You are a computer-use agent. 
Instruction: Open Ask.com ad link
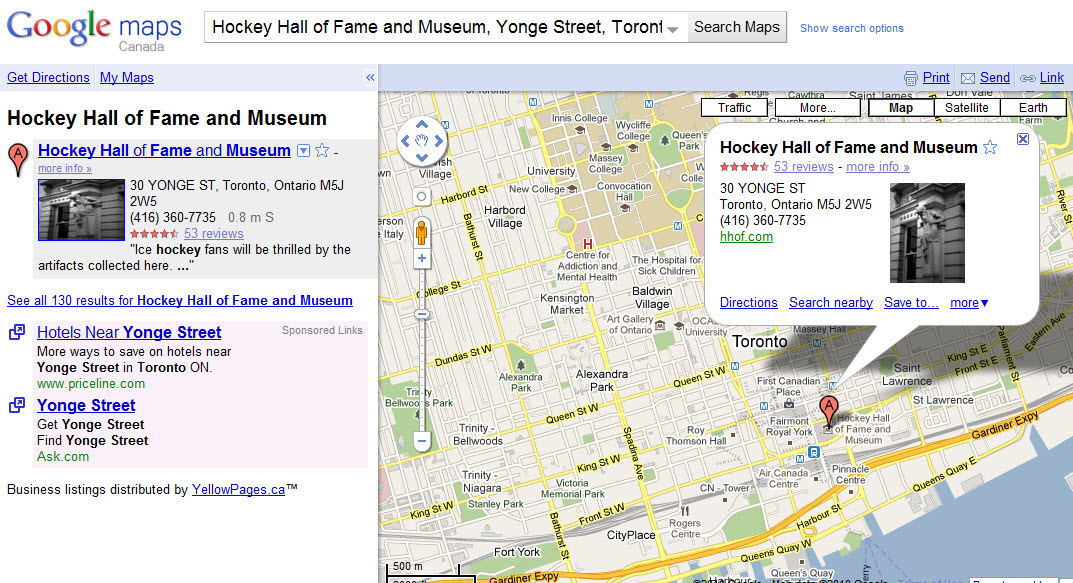point(63,456)
